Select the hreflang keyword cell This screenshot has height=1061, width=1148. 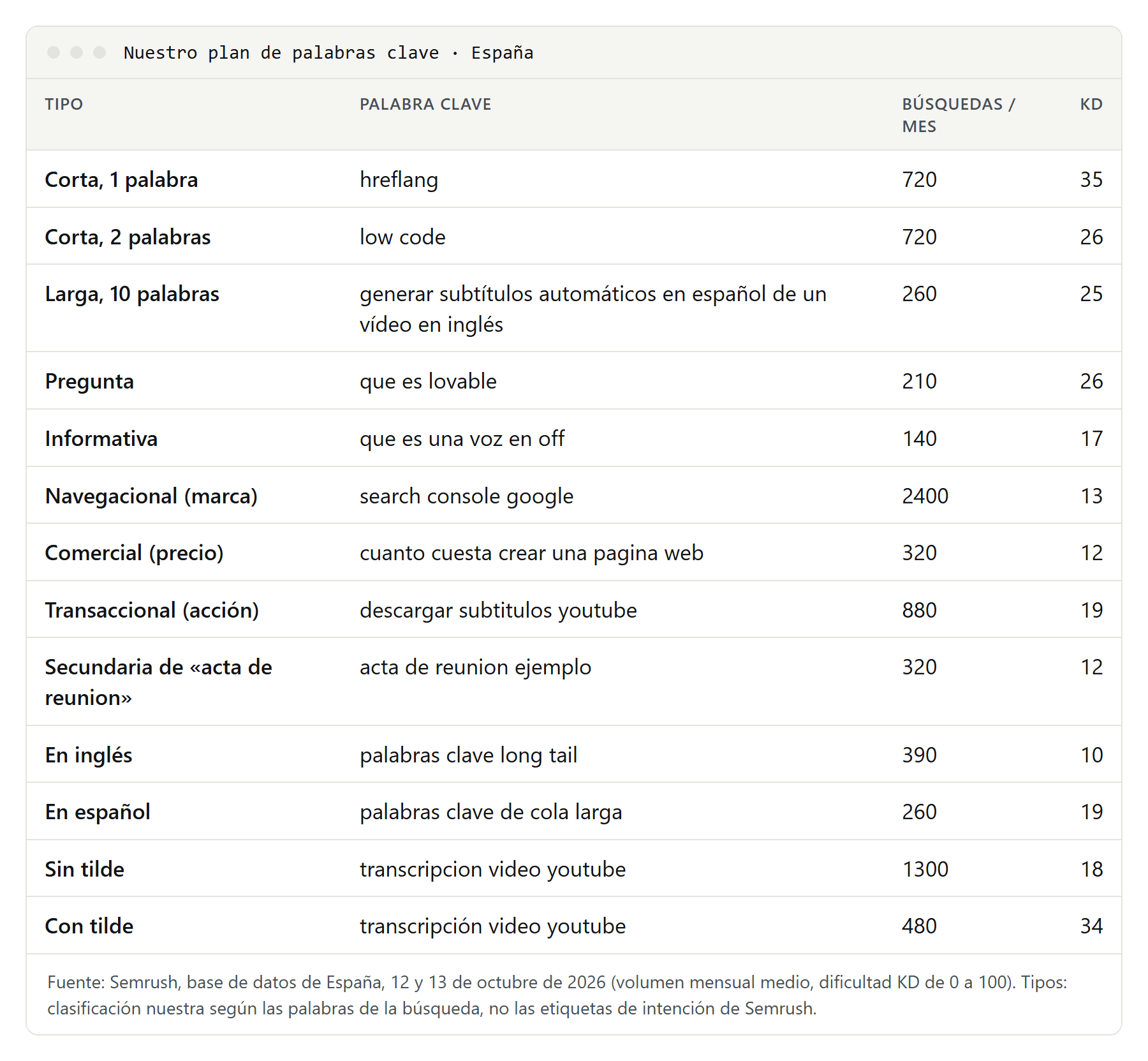[399, 179]
